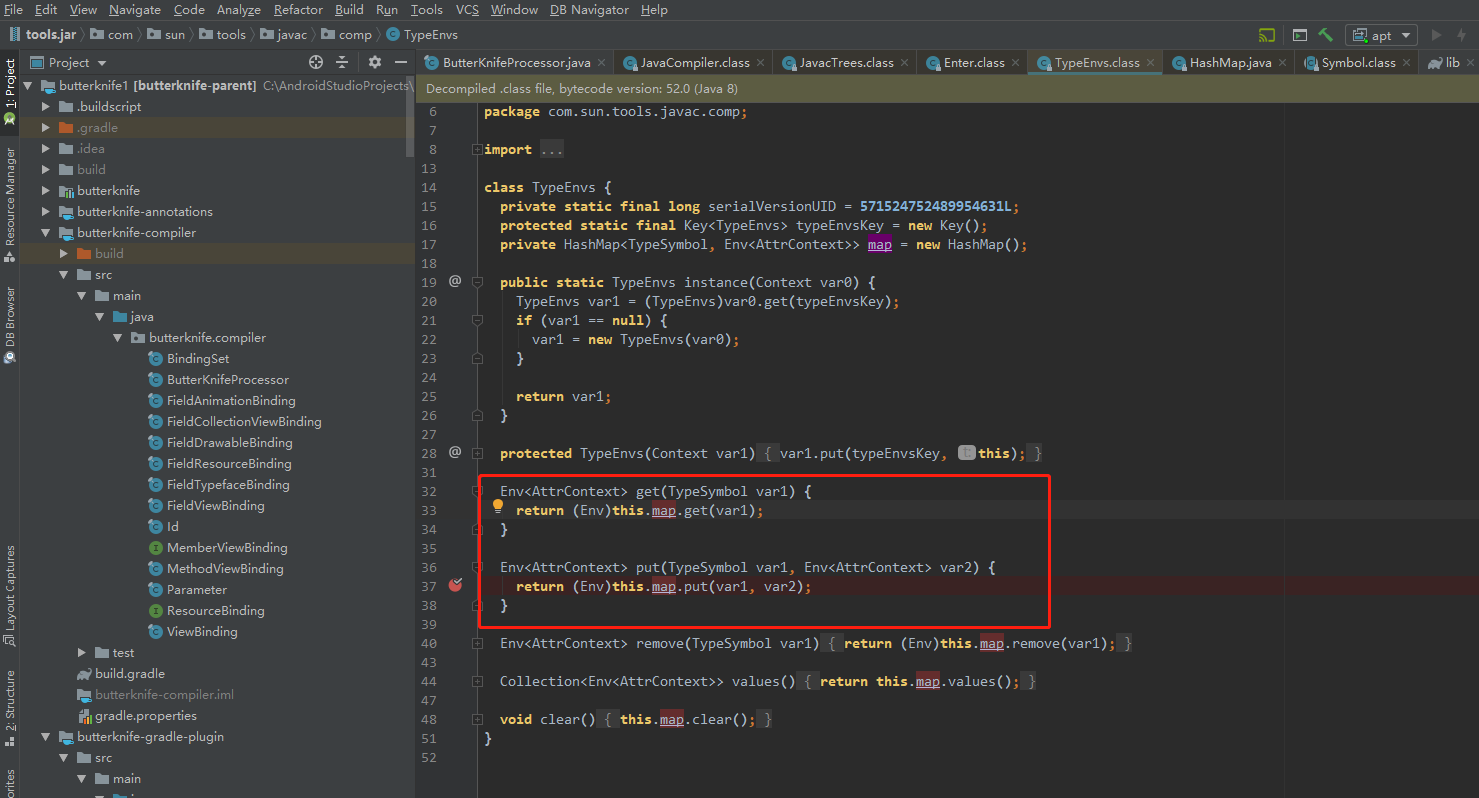Open the File menu

pyautogui.click(x=13, y=9)
